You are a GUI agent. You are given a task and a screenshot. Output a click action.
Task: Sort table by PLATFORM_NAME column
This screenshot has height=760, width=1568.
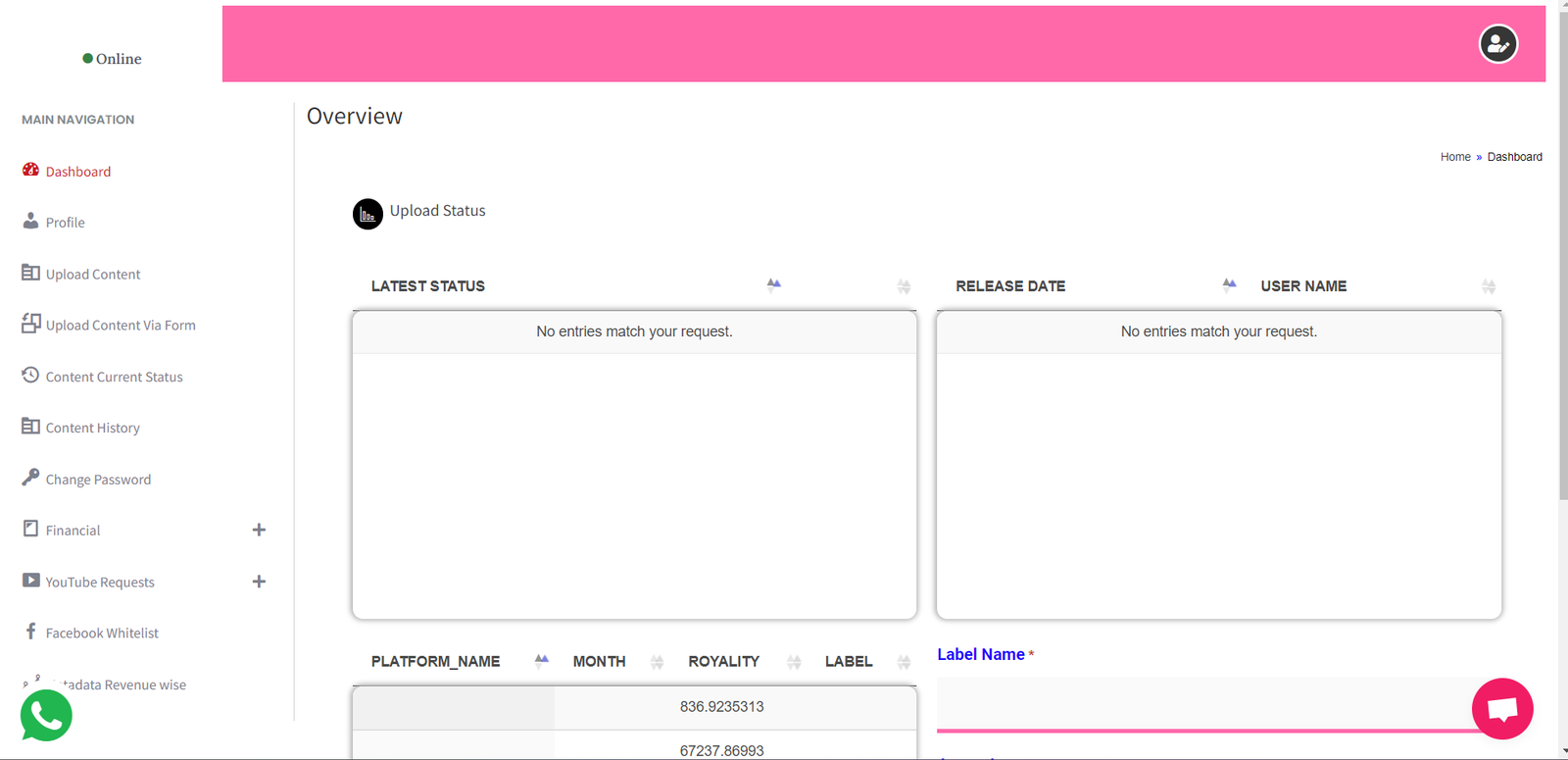(435, 662)
